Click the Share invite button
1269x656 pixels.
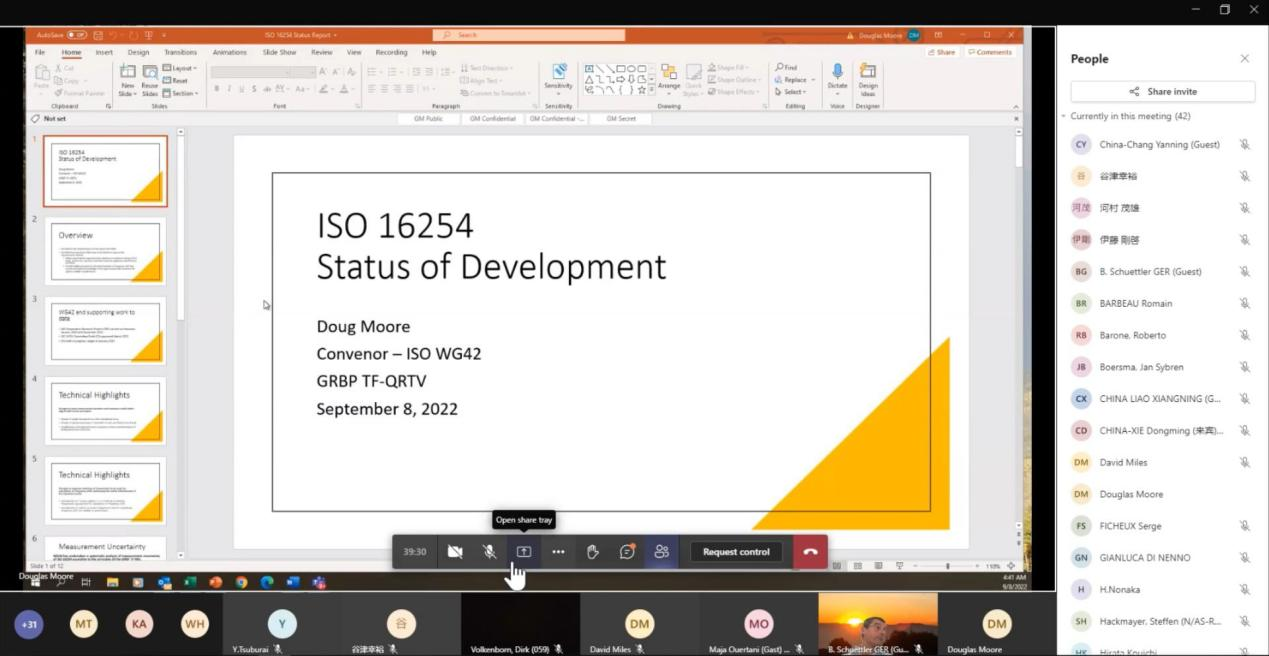coord(1162,91)
